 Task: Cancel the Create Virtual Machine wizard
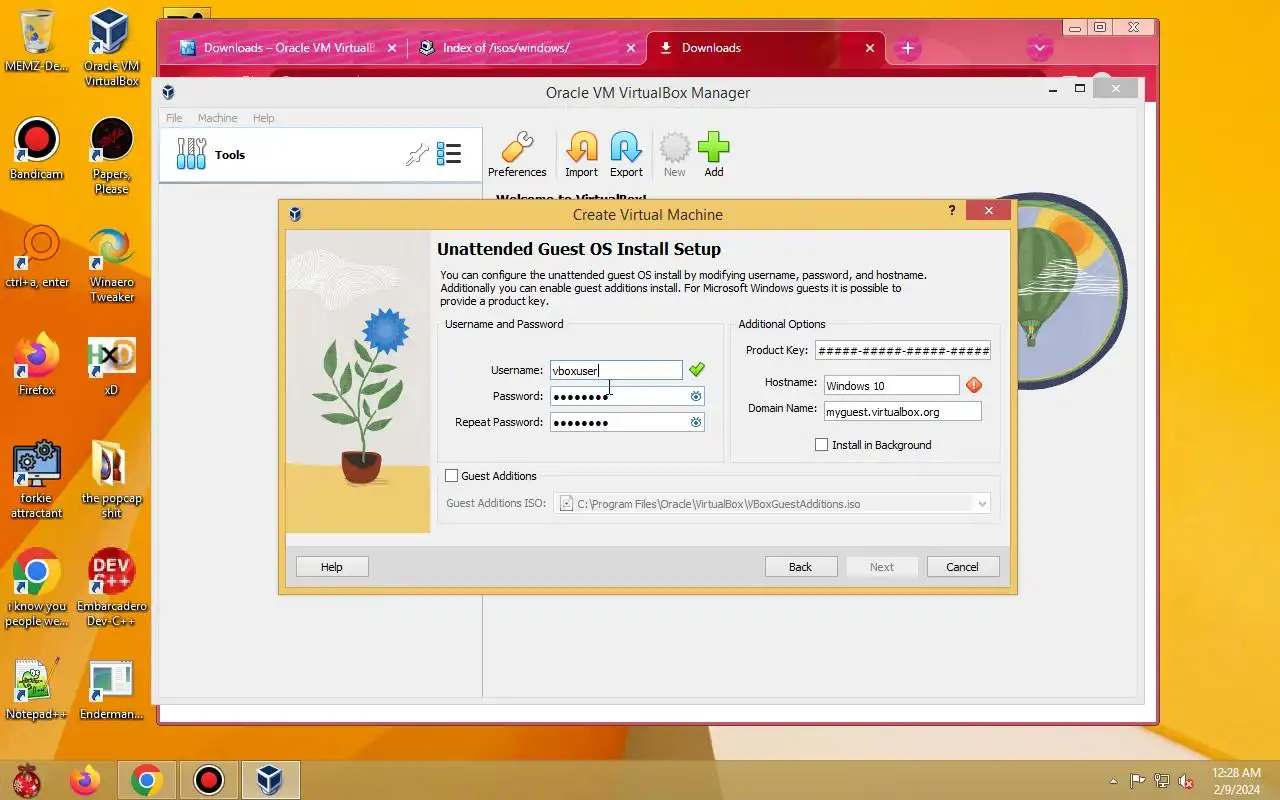click(x=963, y=567)
